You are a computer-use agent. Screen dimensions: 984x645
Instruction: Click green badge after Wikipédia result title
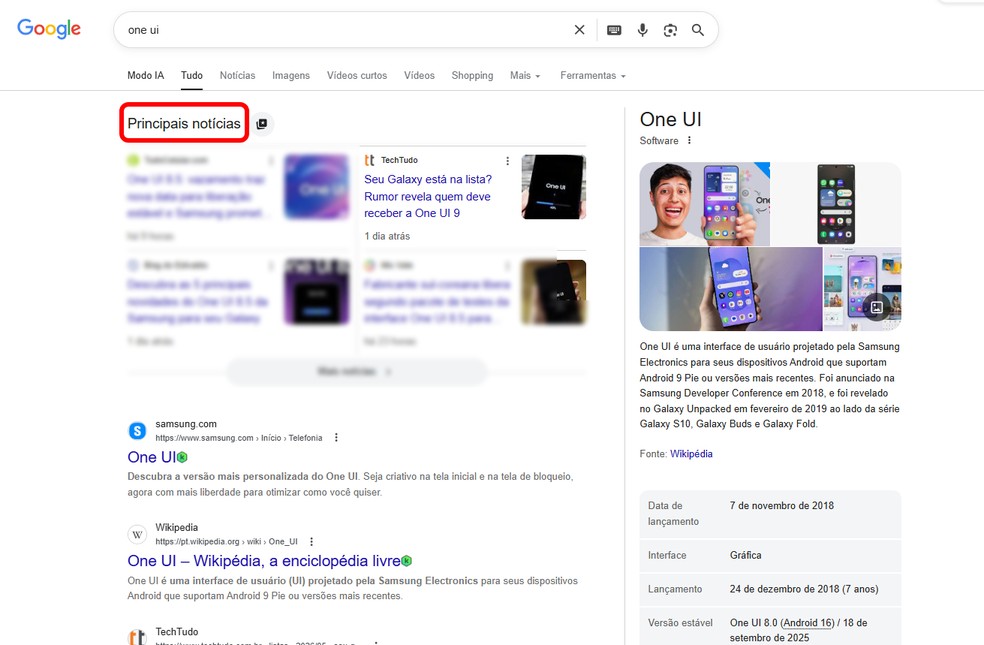coord(407,561)
